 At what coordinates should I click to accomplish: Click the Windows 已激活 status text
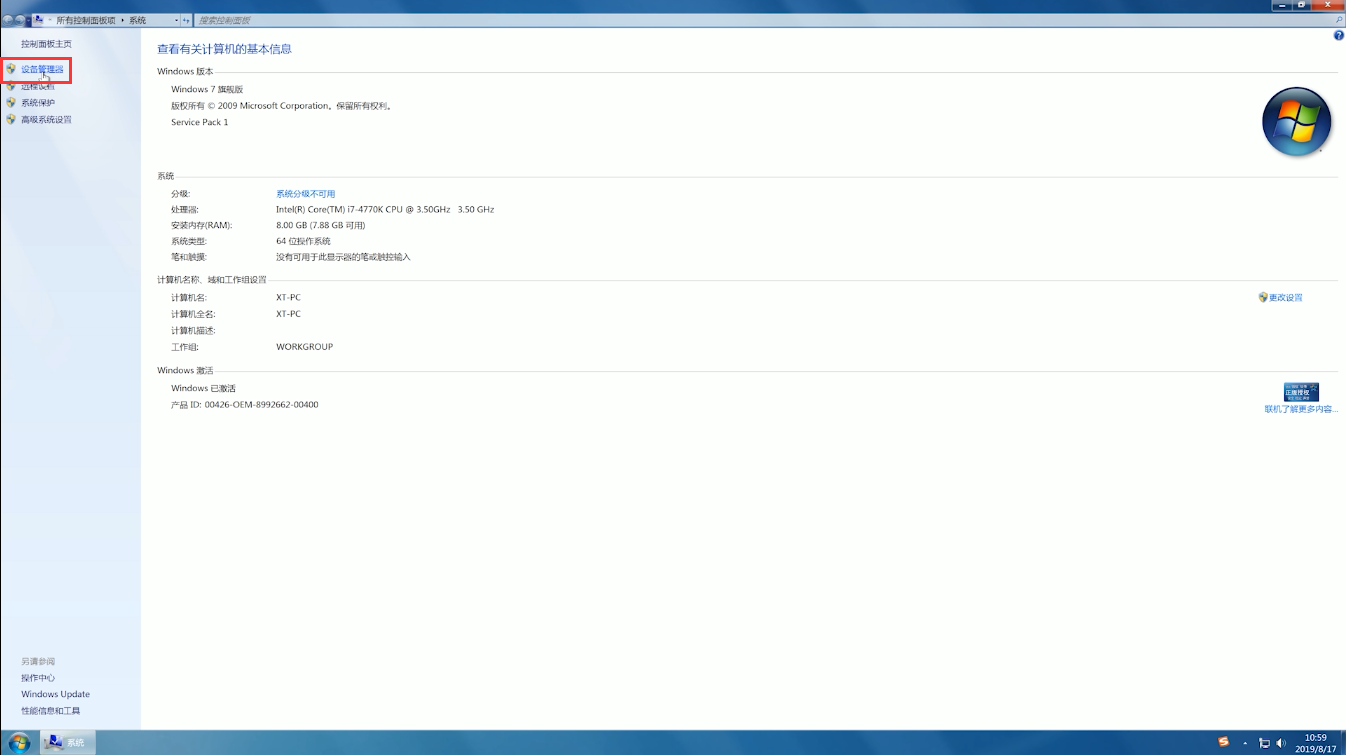click(x=203, y=389)
